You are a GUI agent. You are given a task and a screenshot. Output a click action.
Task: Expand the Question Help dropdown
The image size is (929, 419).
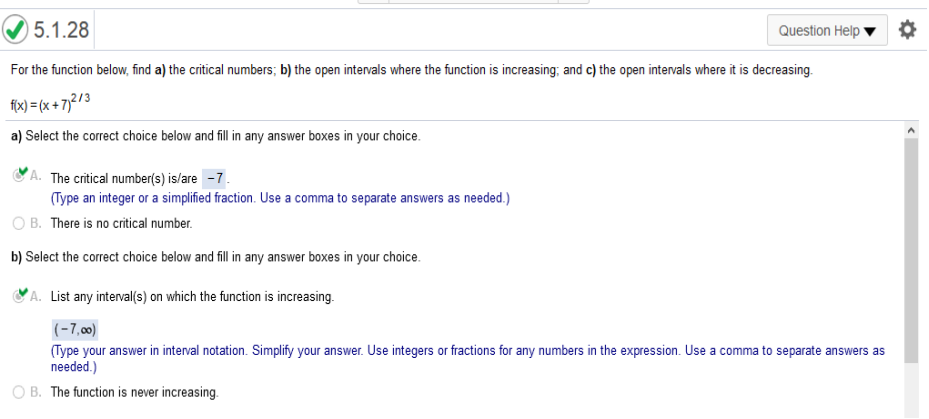827,30
